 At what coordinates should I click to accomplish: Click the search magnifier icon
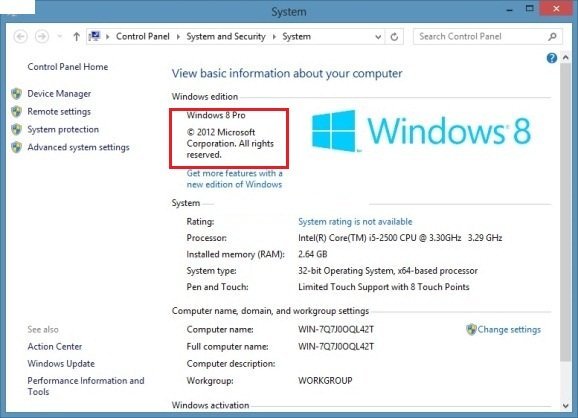point(552,36)
